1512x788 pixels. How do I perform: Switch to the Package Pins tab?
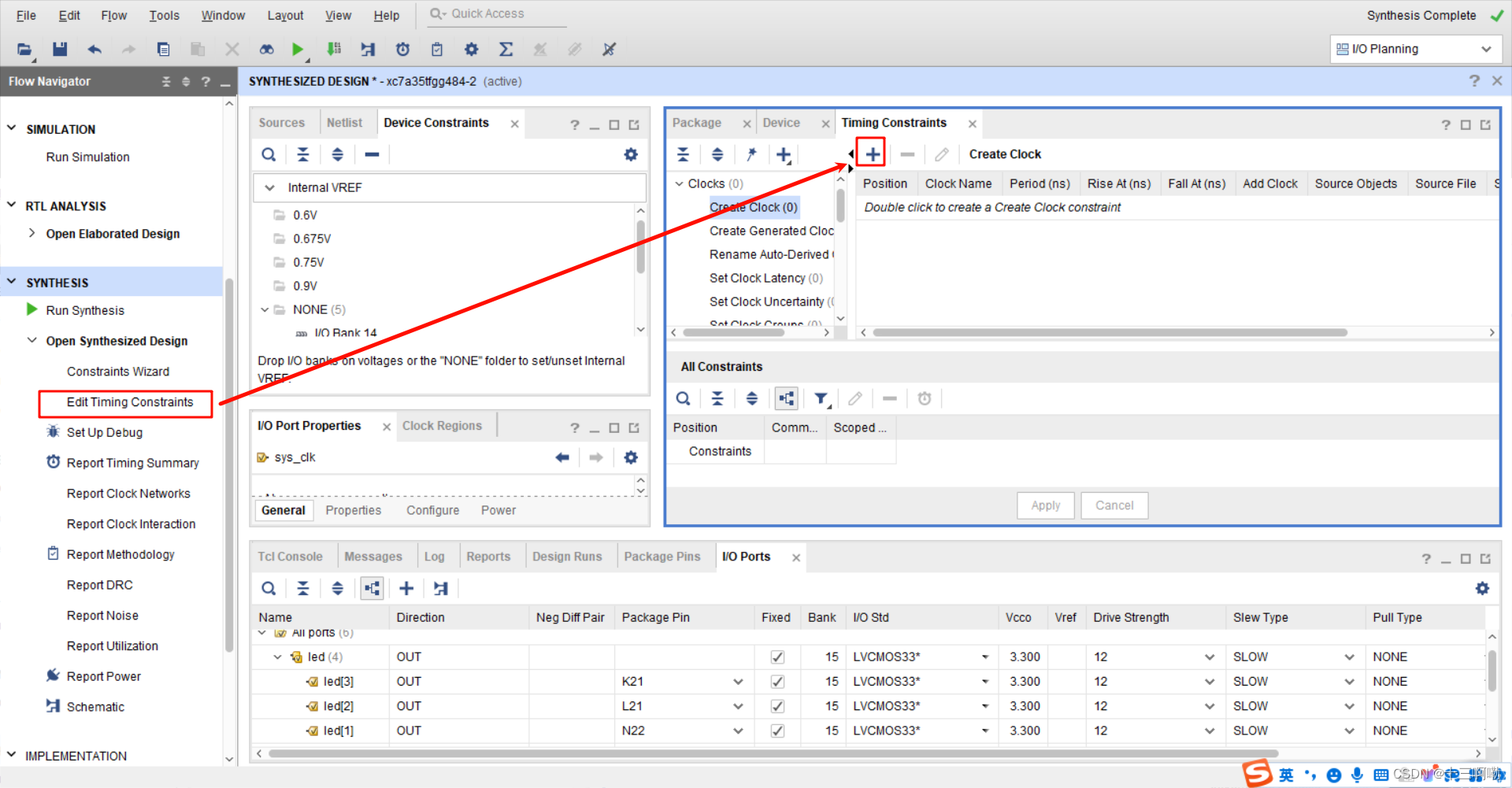coord(661,557)
